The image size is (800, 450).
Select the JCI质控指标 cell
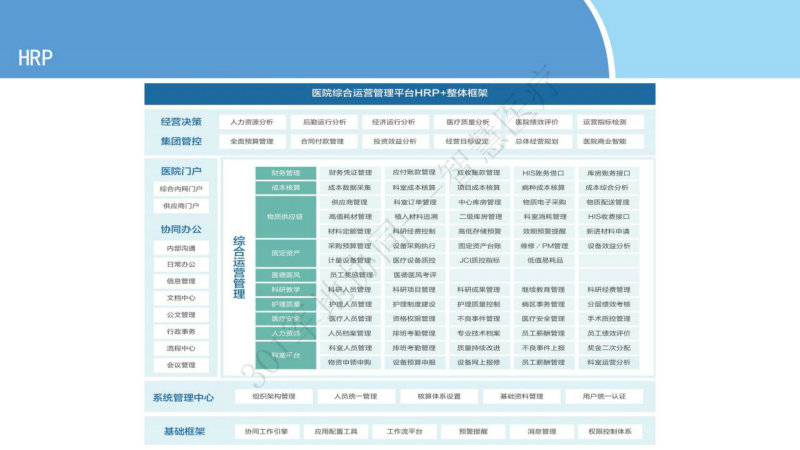pyautogui.click(x=479, y=260)
